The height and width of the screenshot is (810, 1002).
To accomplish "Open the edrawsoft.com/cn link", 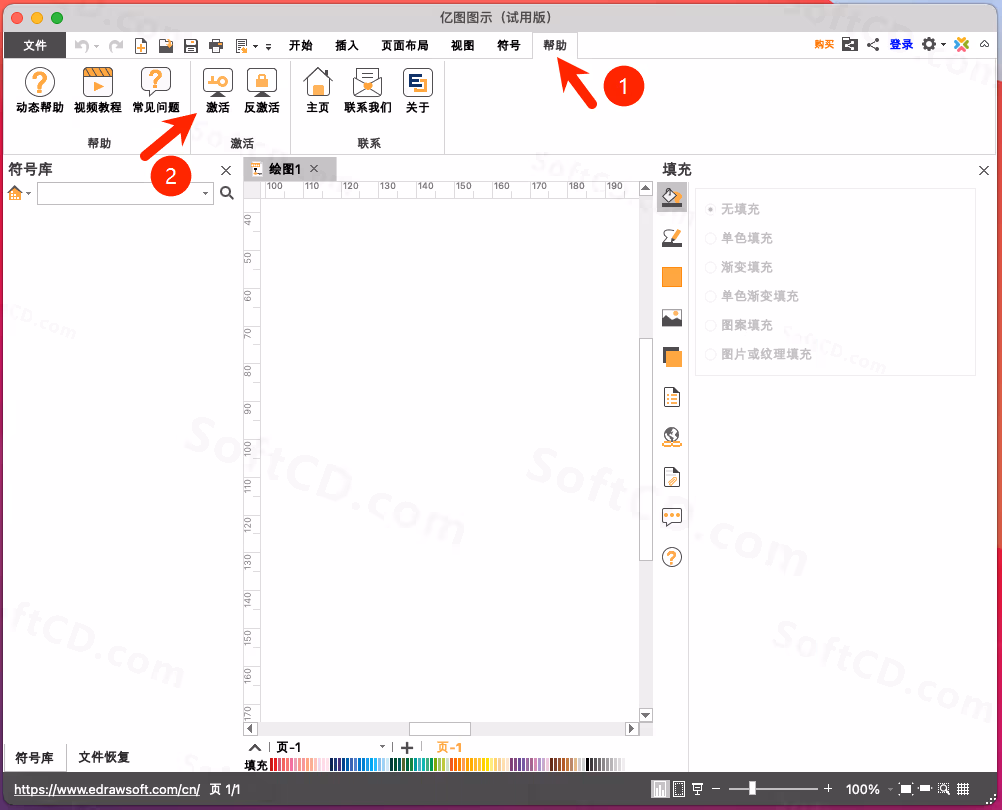I will click(x=107, y=790).
